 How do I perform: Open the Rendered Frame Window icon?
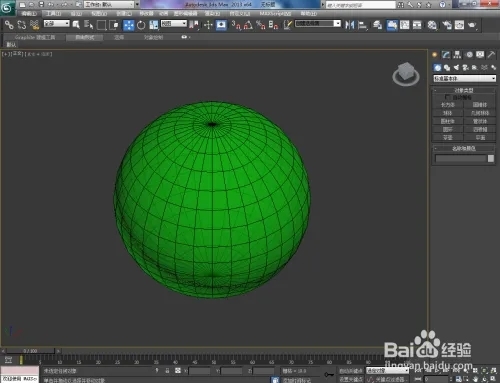[459, 25]
